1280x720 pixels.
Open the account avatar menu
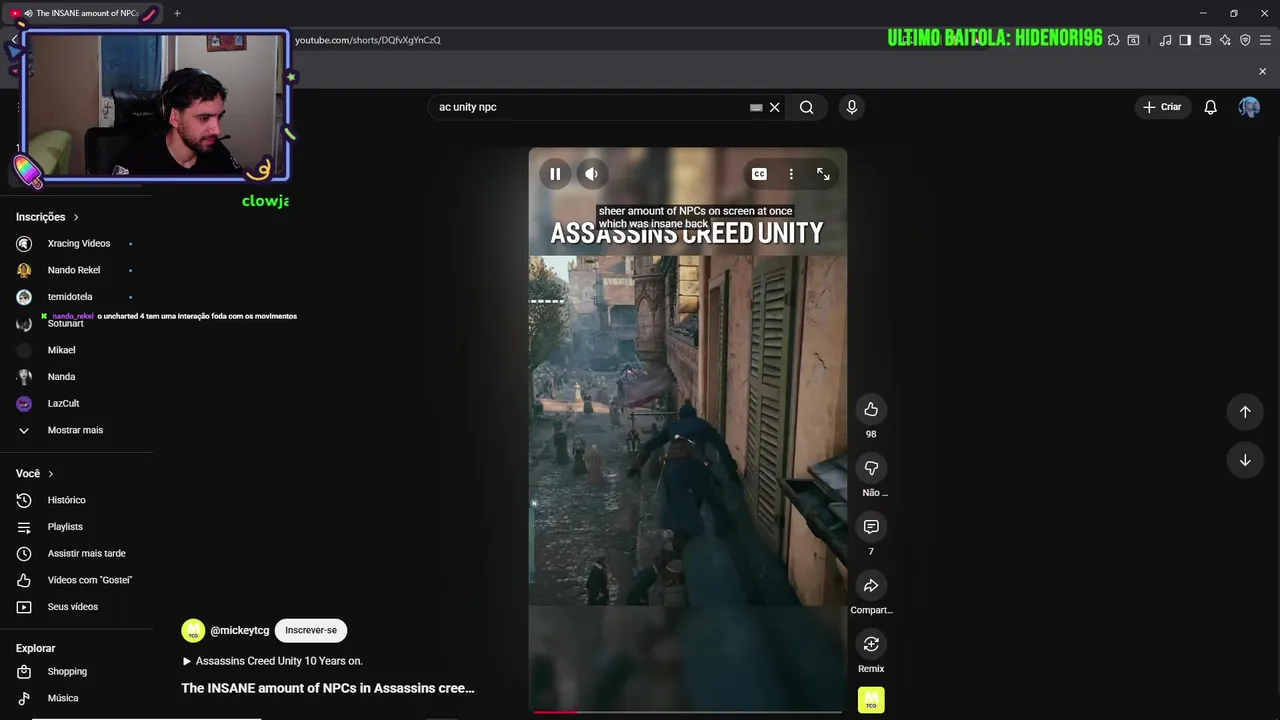coord(1249,107)
